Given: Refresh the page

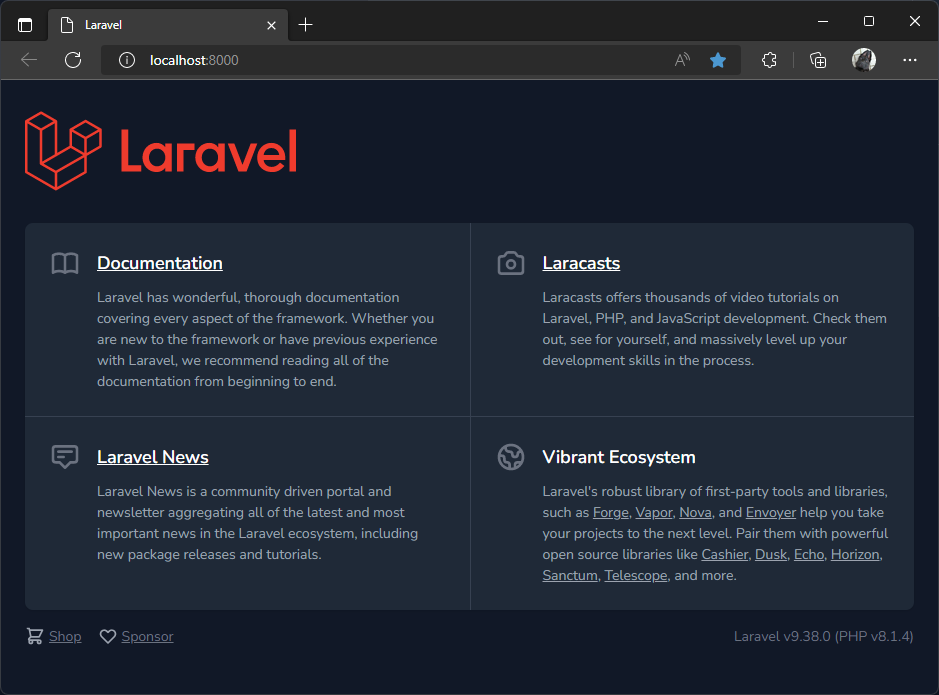Looking at the screenshot, I should [73, 60].
